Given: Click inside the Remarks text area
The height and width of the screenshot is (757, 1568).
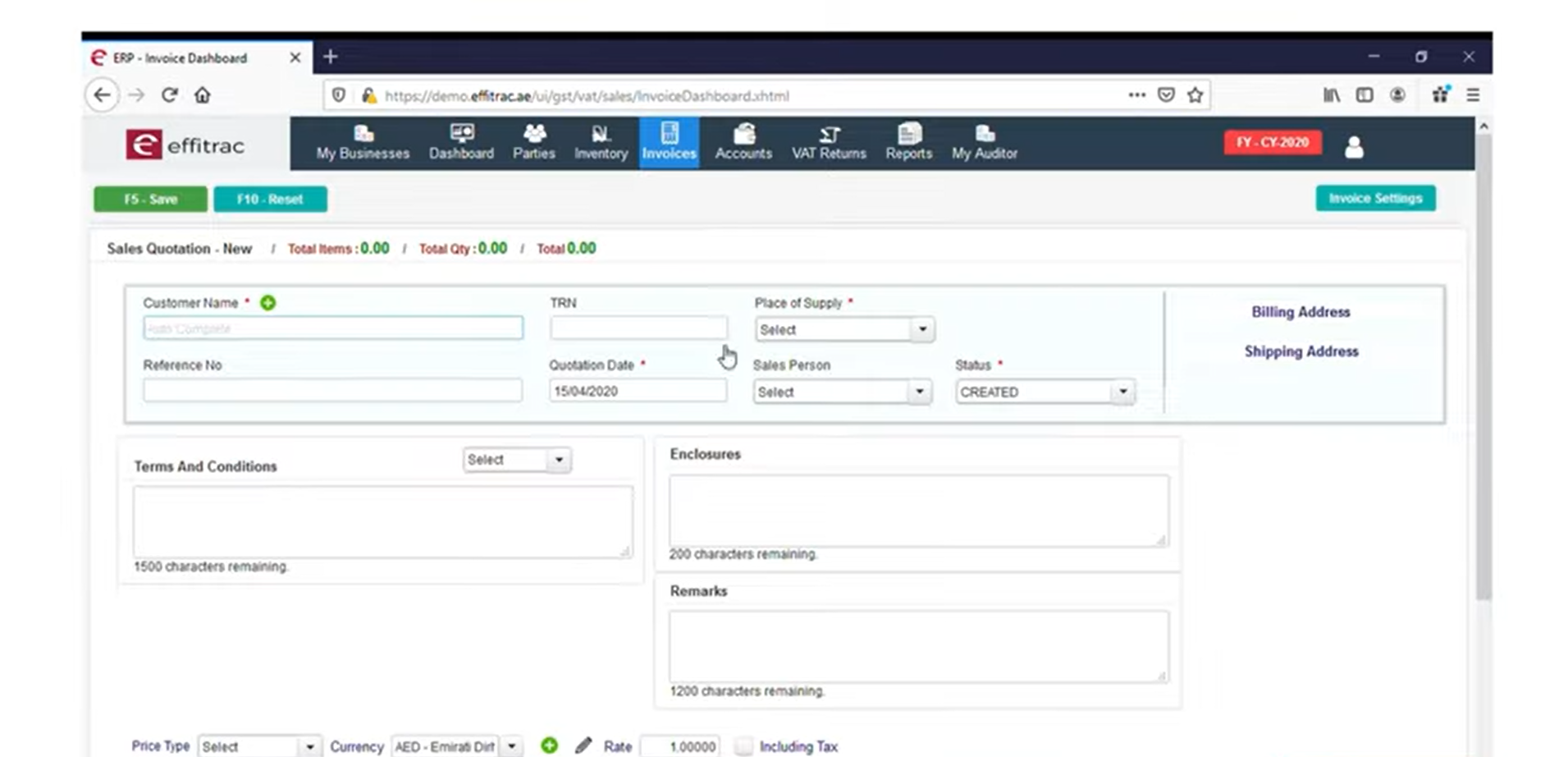Looking at the screenshot, I should tap(917, 645).
